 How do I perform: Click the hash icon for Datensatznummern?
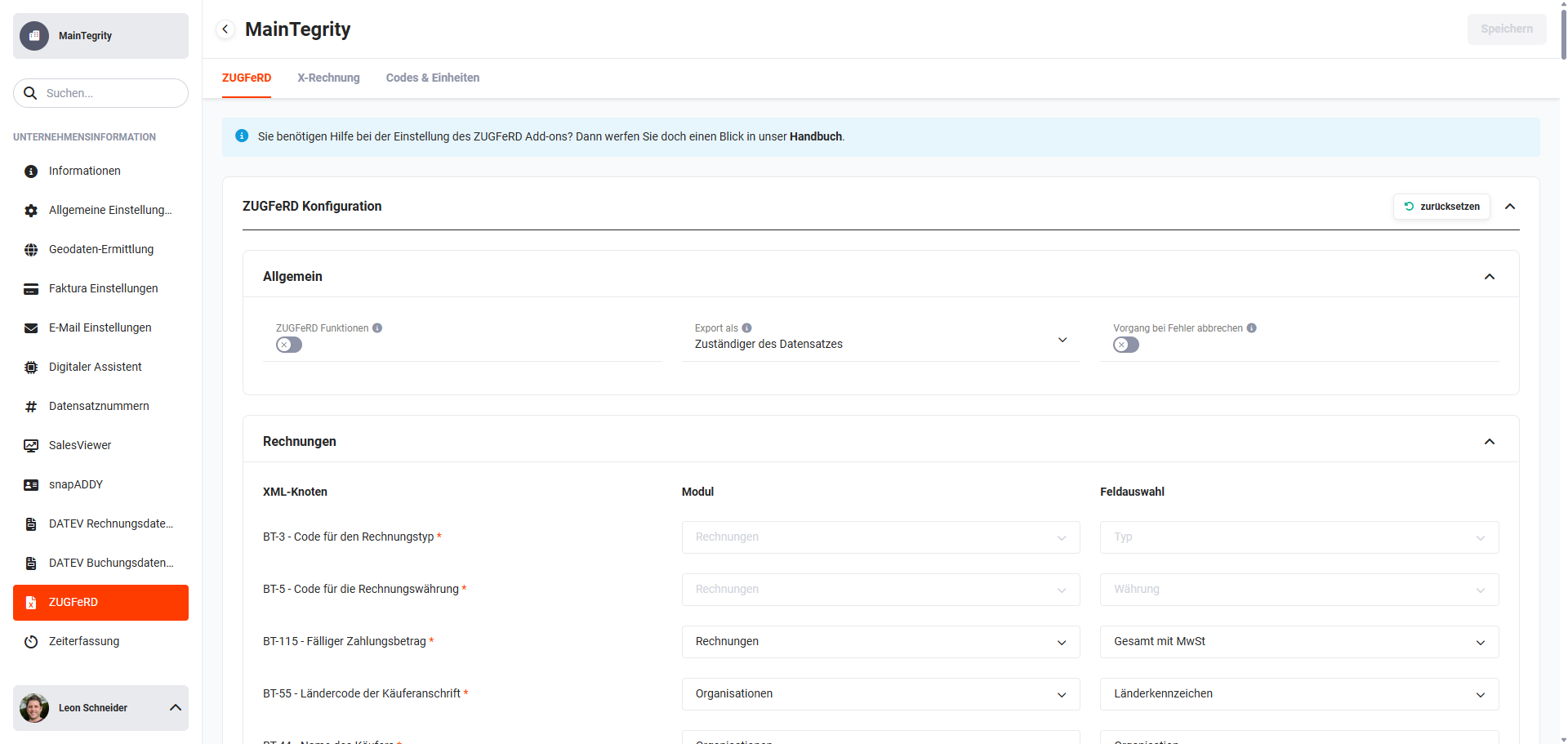click(x=31, y=407)
